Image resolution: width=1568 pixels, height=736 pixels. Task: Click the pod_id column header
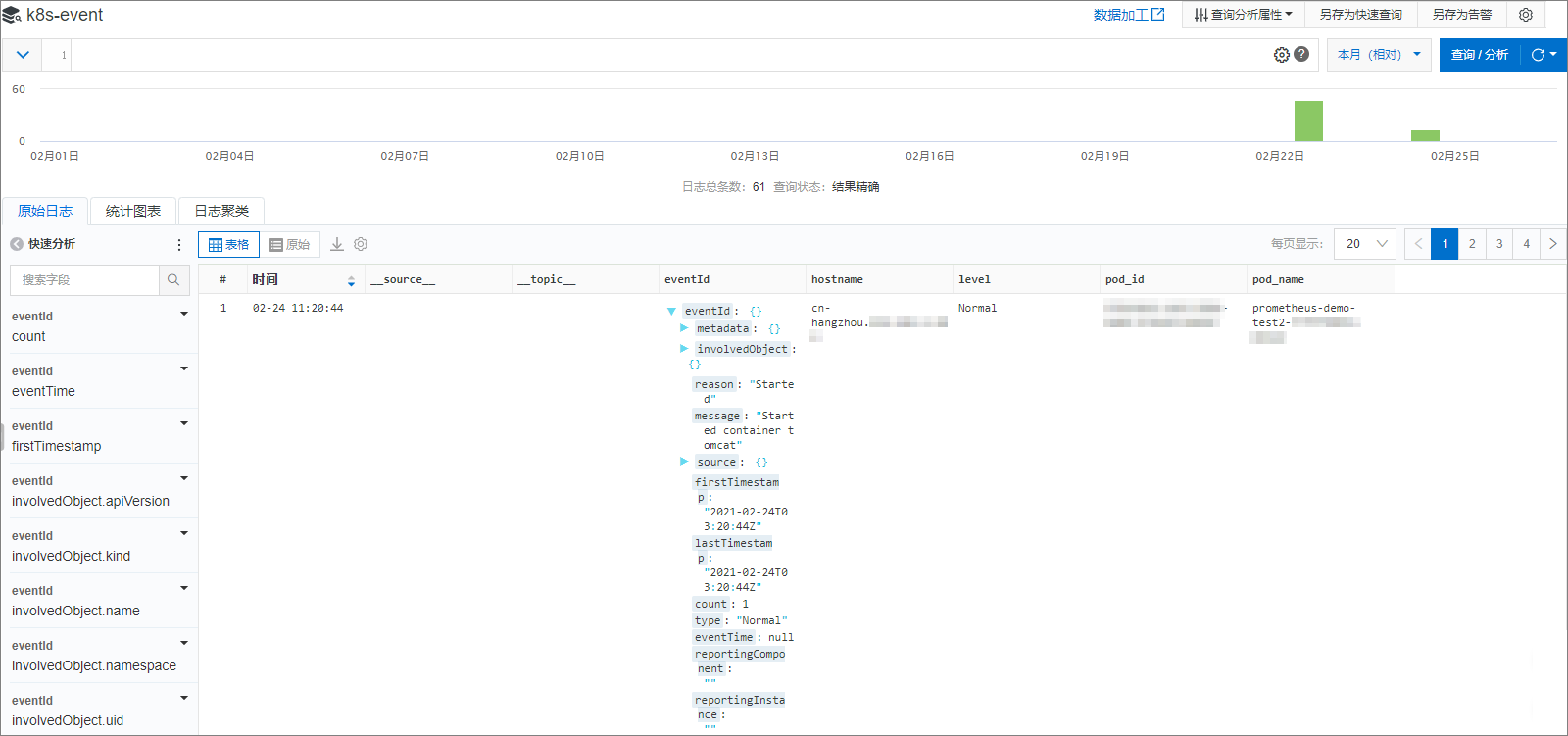[x=1125, y=280]
